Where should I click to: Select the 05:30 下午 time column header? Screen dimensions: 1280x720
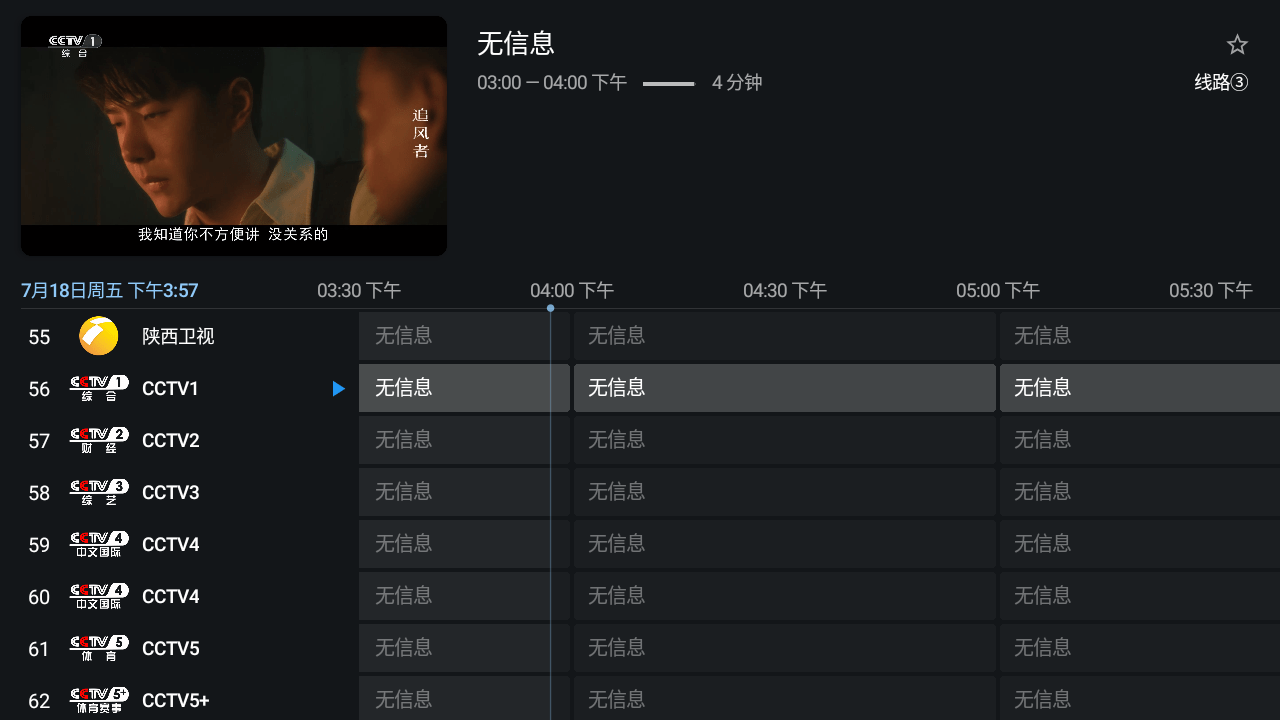(1210, 290)
